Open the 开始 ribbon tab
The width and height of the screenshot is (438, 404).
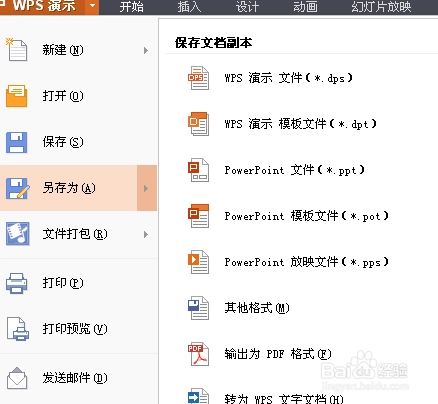[x=131, y=7]
